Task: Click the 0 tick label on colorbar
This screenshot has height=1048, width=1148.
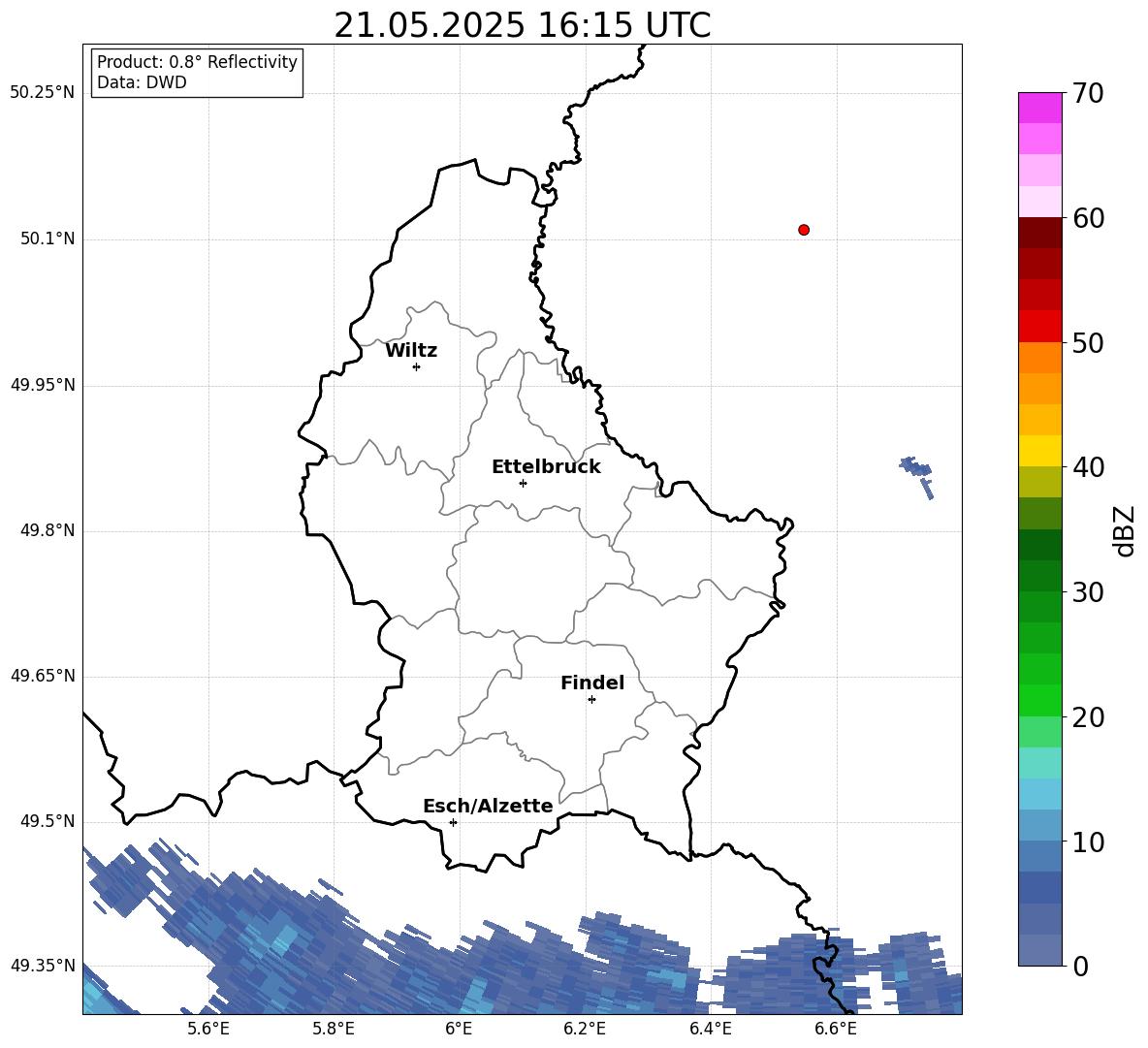Action: coord(1079,966)
